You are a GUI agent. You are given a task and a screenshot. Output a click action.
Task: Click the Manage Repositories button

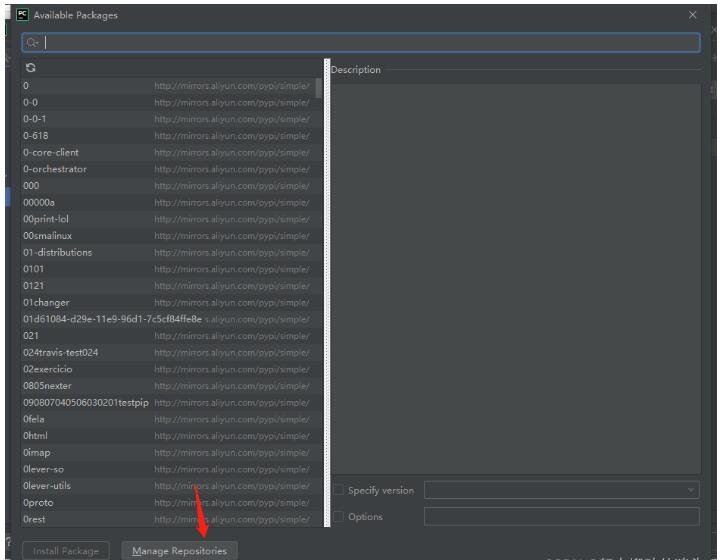[179, 551]
